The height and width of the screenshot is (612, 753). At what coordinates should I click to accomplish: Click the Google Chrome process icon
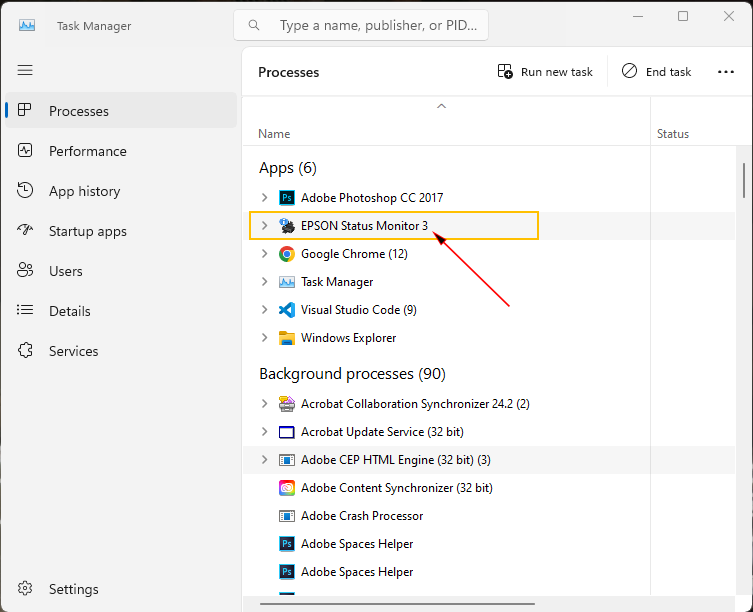(287, 254)
